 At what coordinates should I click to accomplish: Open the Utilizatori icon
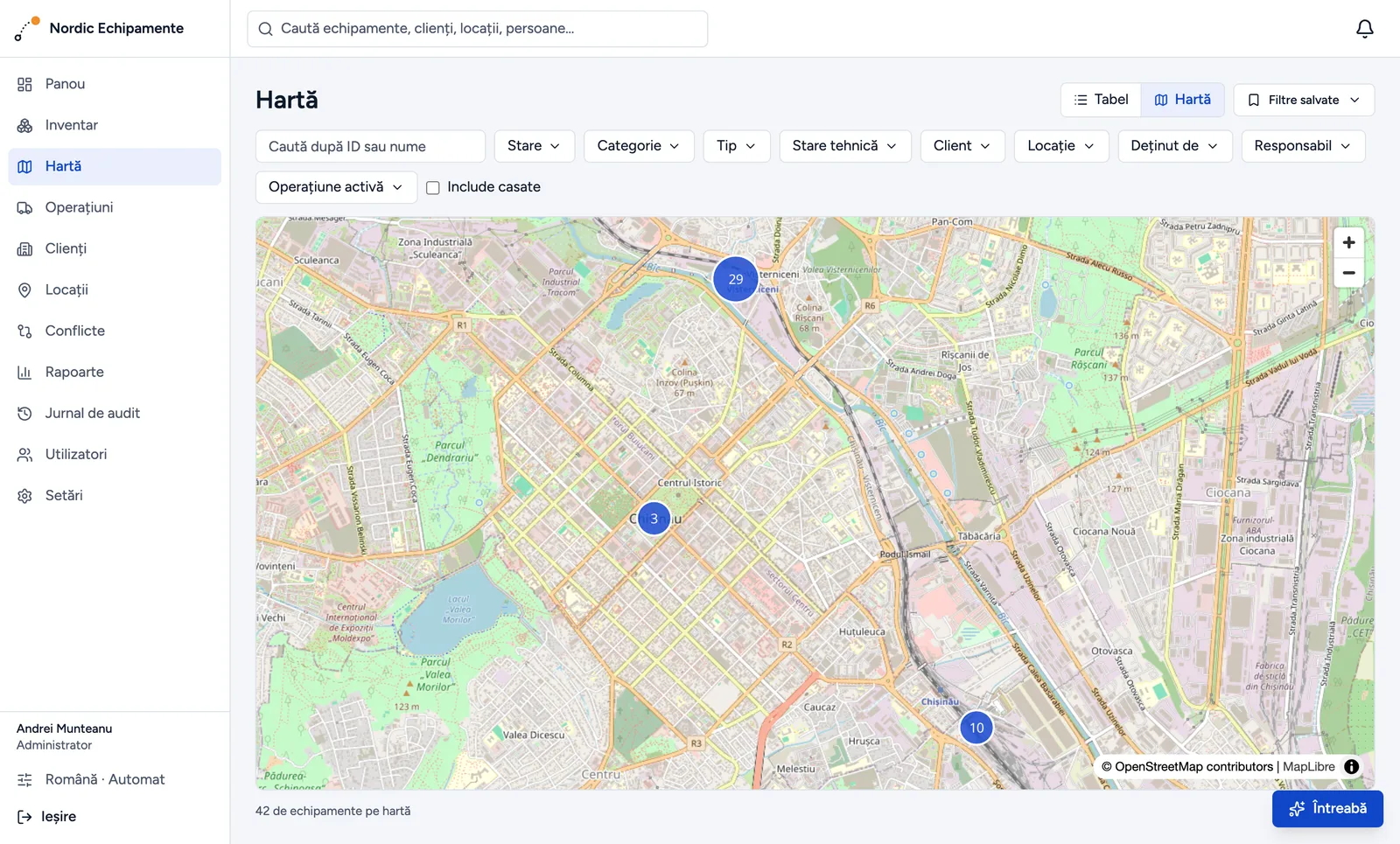[24, 454]
